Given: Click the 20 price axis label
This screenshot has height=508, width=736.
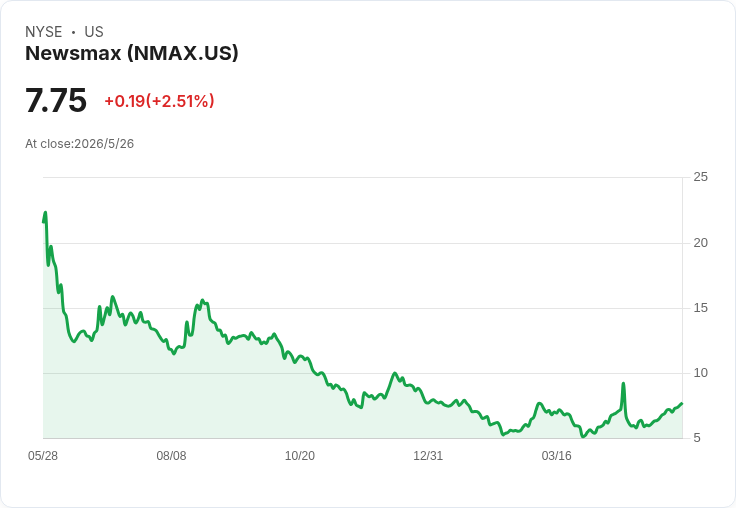Looking at the screenshot, I should [x=701, y=243].
